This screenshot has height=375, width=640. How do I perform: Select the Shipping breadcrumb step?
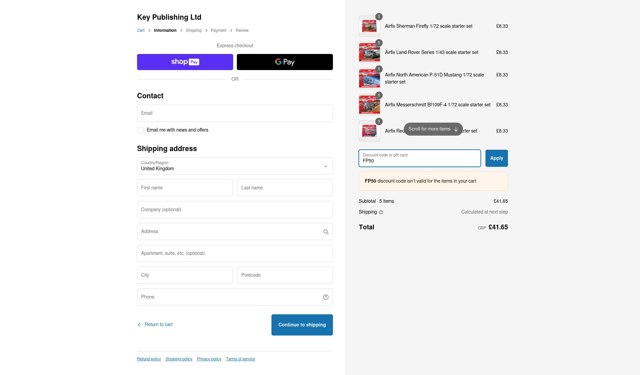coord(193,30)
